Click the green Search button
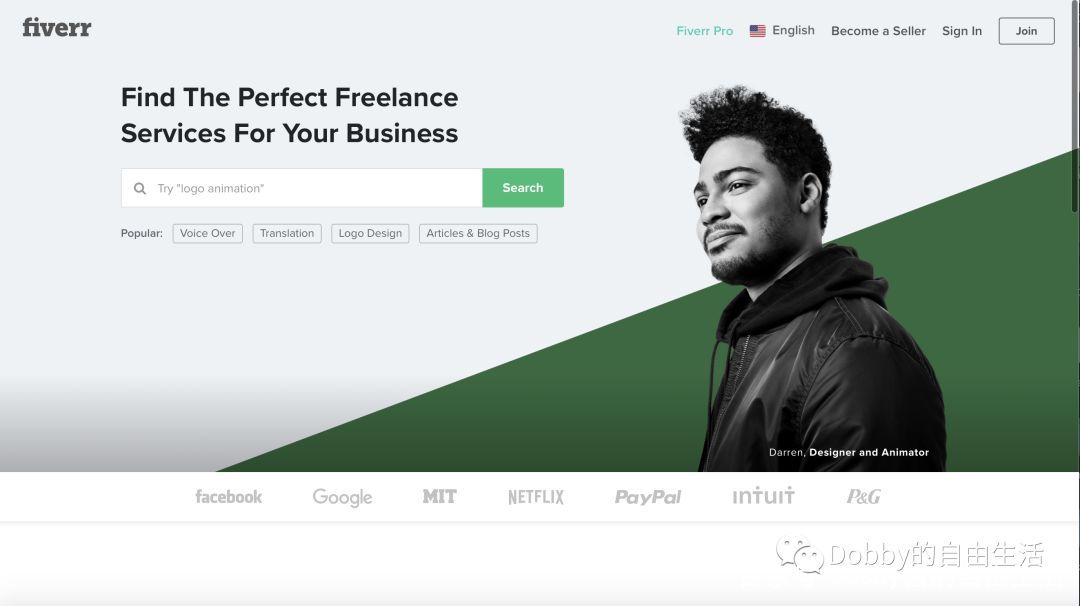The image size is (1080, 606). (x=523, y=187)
